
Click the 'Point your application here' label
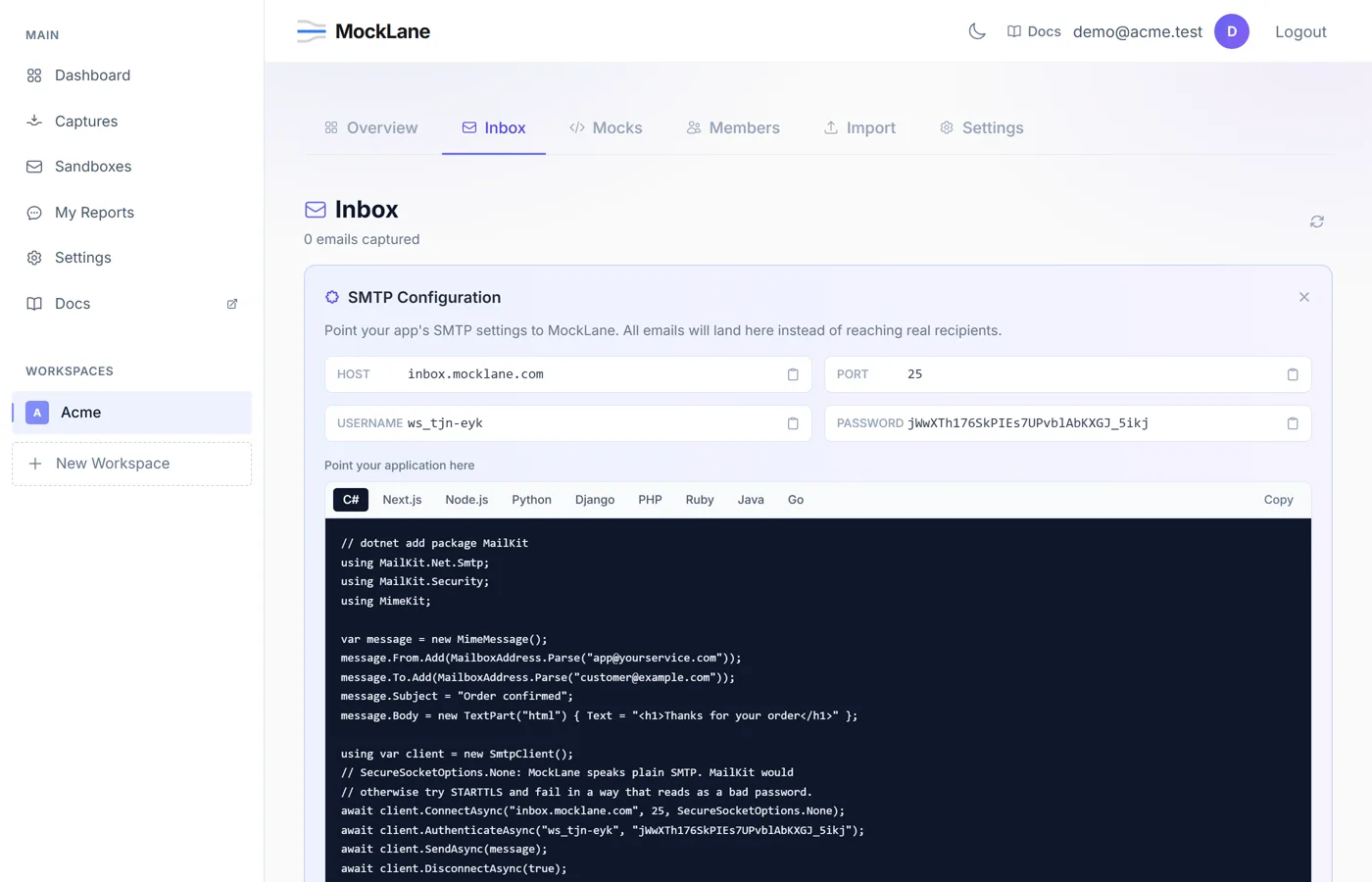click(x=399, y=465)
